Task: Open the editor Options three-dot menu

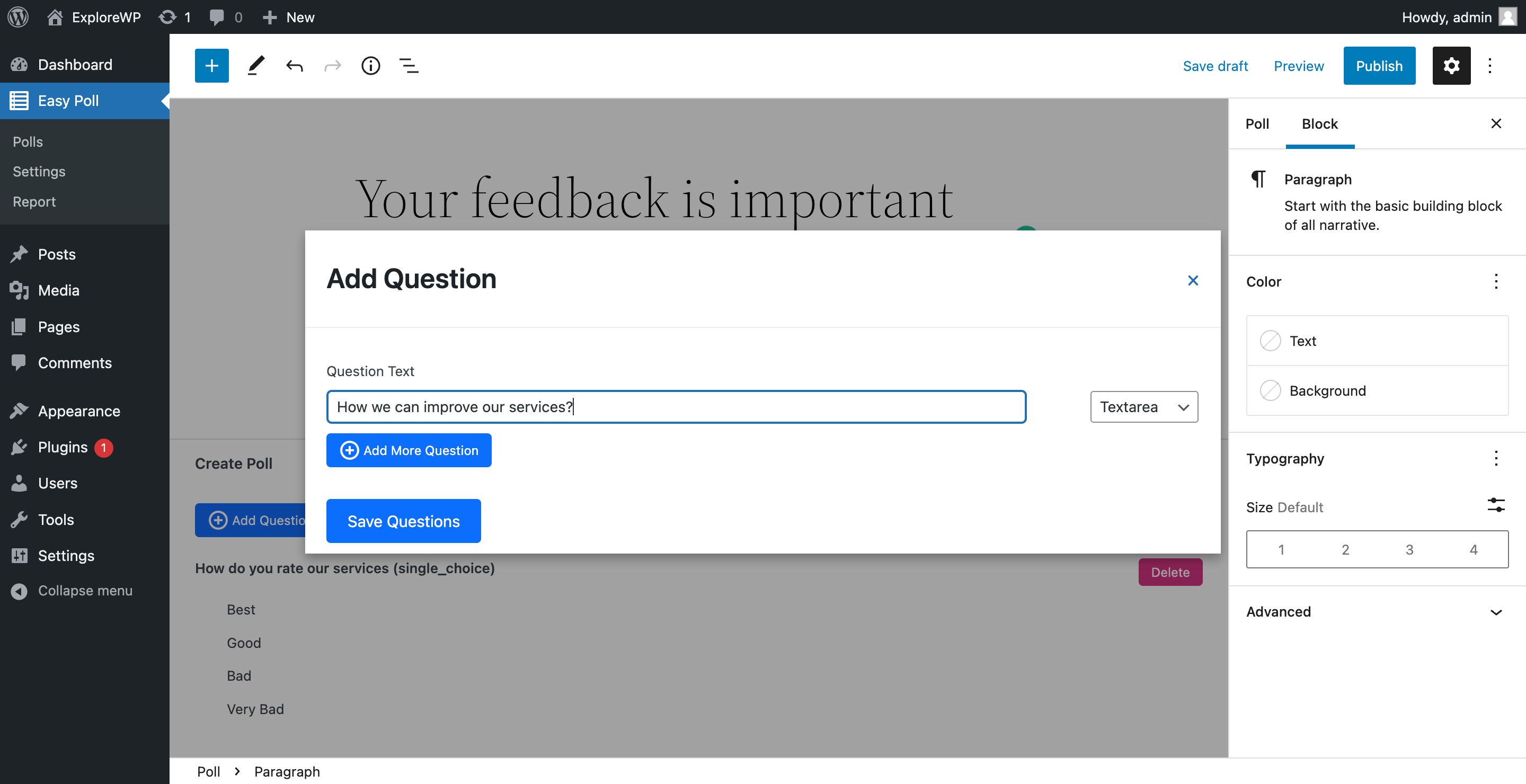Action: click(x=1489, y=66)
